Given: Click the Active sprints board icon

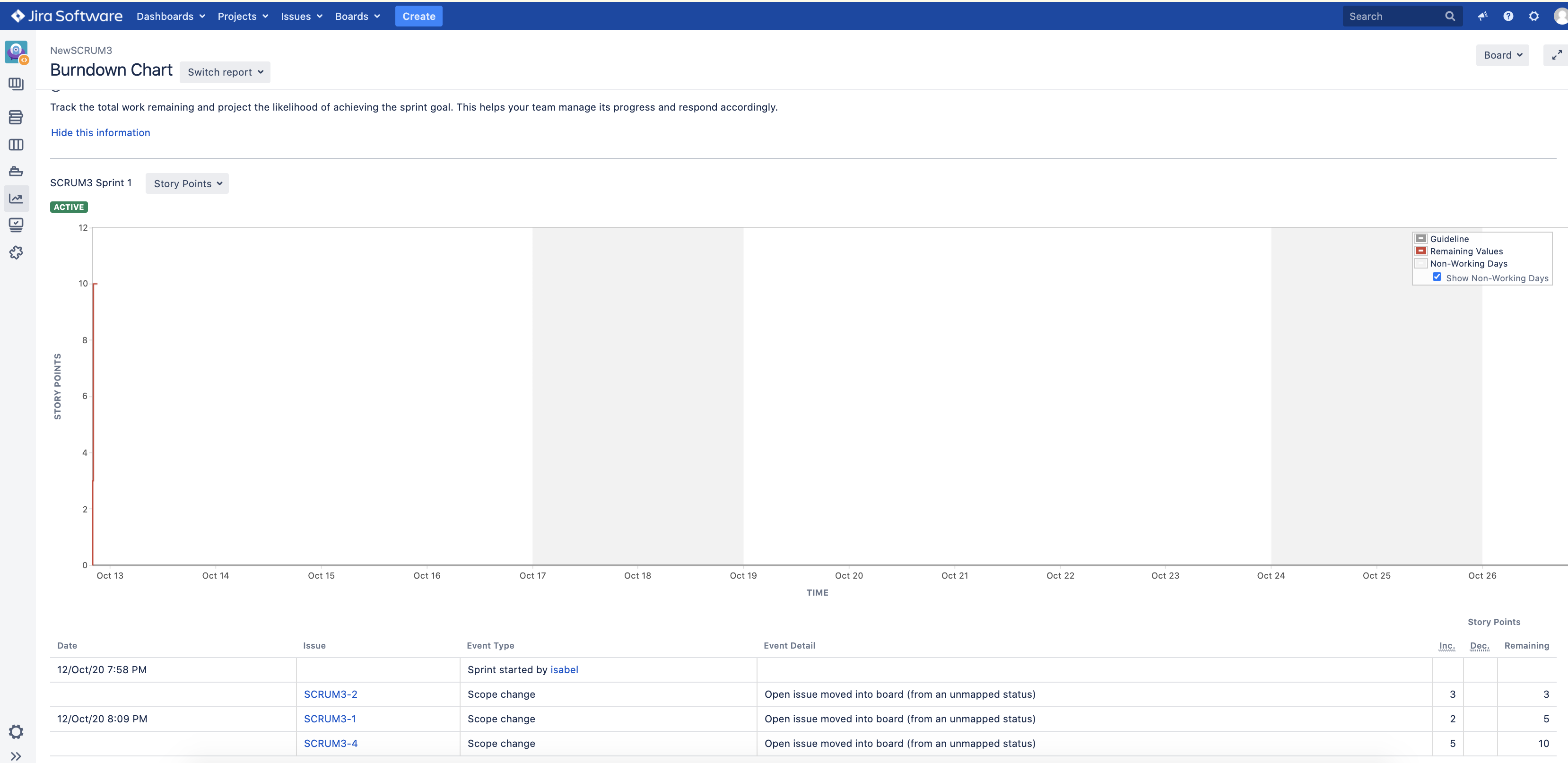Looking at the screenshot, I should point(16,145).
